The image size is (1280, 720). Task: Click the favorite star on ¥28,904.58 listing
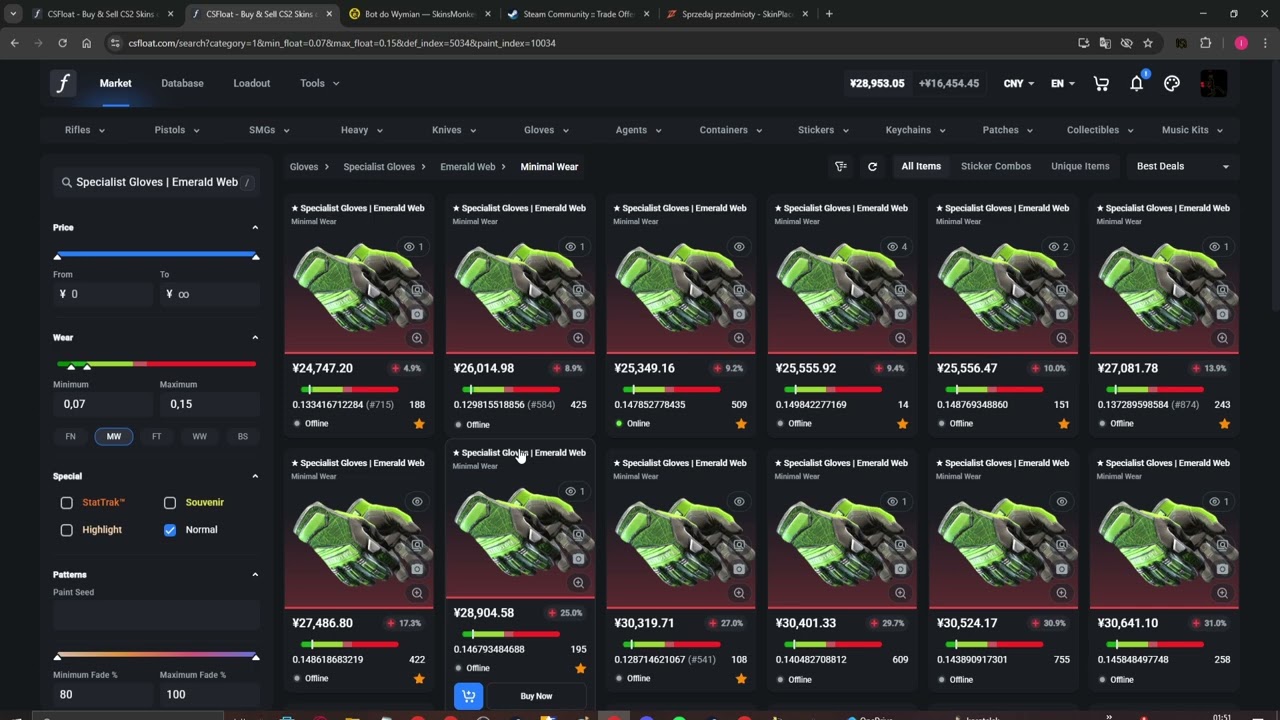(x=580, y=668)
